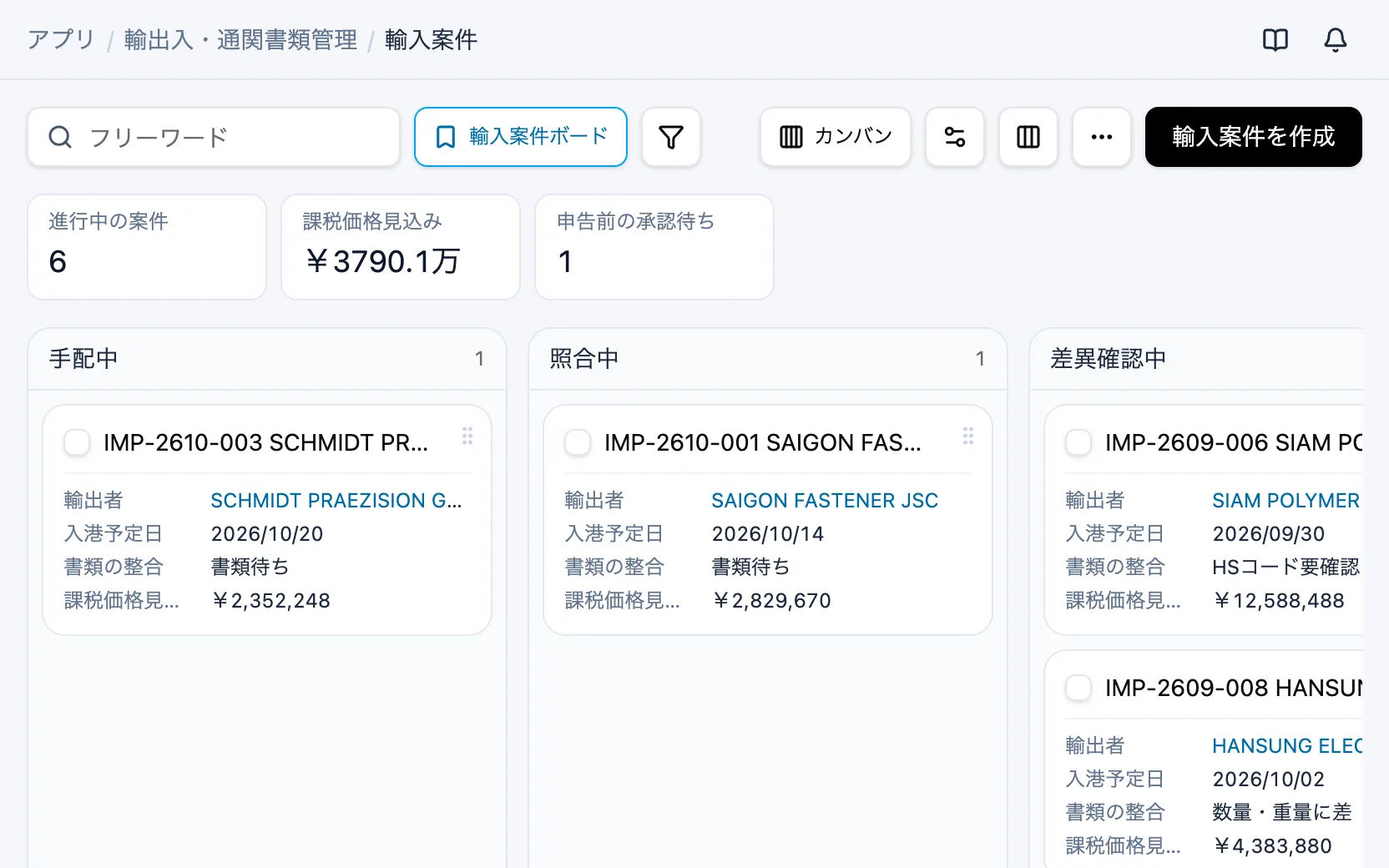Select the arrival date 2026/10/14
Image resolution: width=1389 pixels, height=868 pixels.
click(768, 533)
